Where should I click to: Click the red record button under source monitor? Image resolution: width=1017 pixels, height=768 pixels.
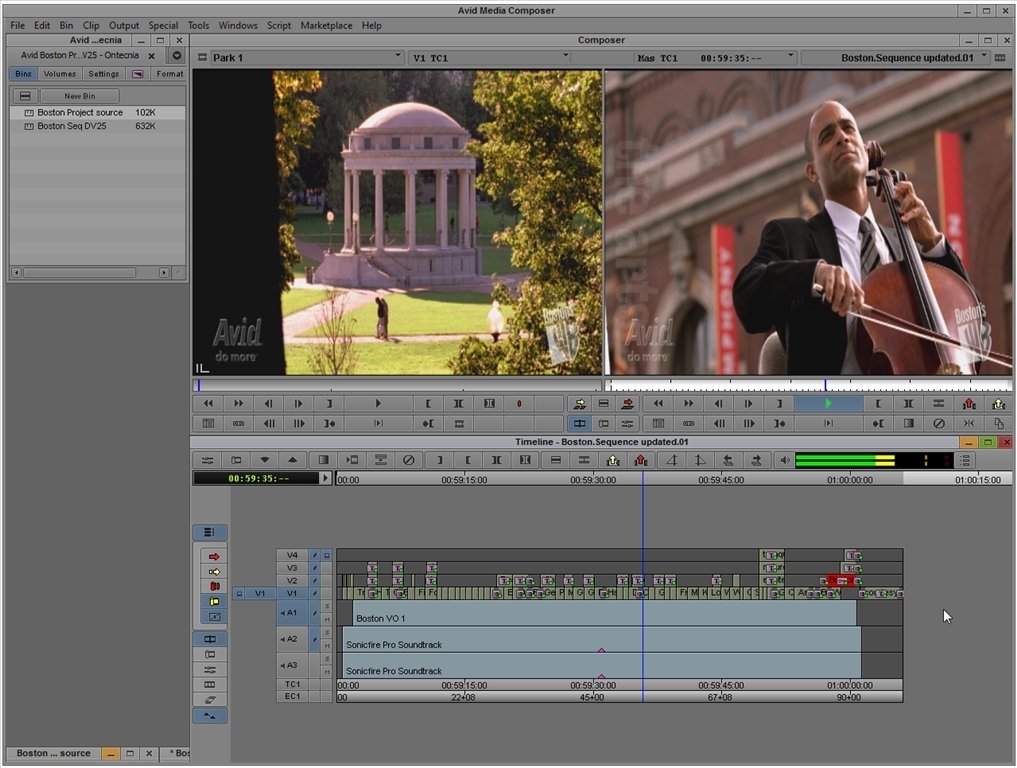click(x=519, y=403)
